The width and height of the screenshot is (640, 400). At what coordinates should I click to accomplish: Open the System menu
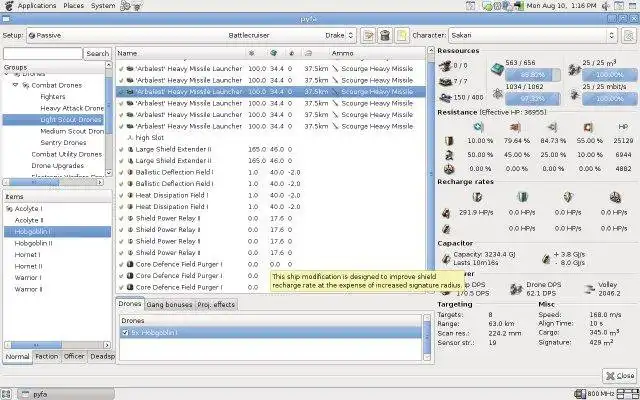[103, 6]
